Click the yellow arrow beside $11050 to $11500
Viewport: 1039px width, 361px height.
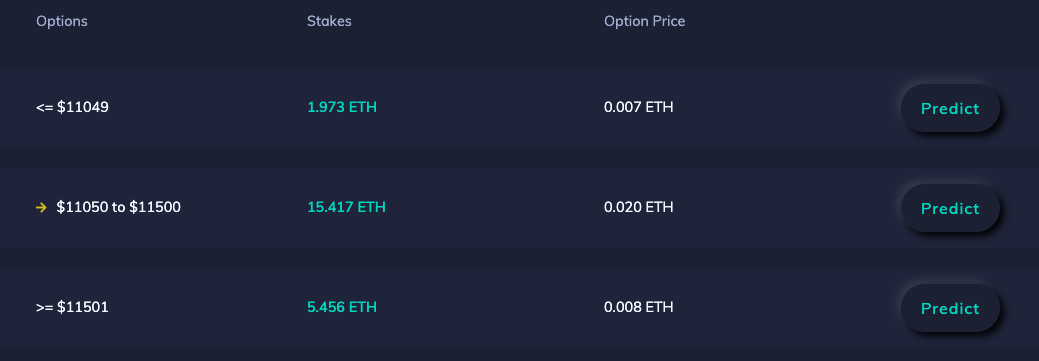point(41,207)
